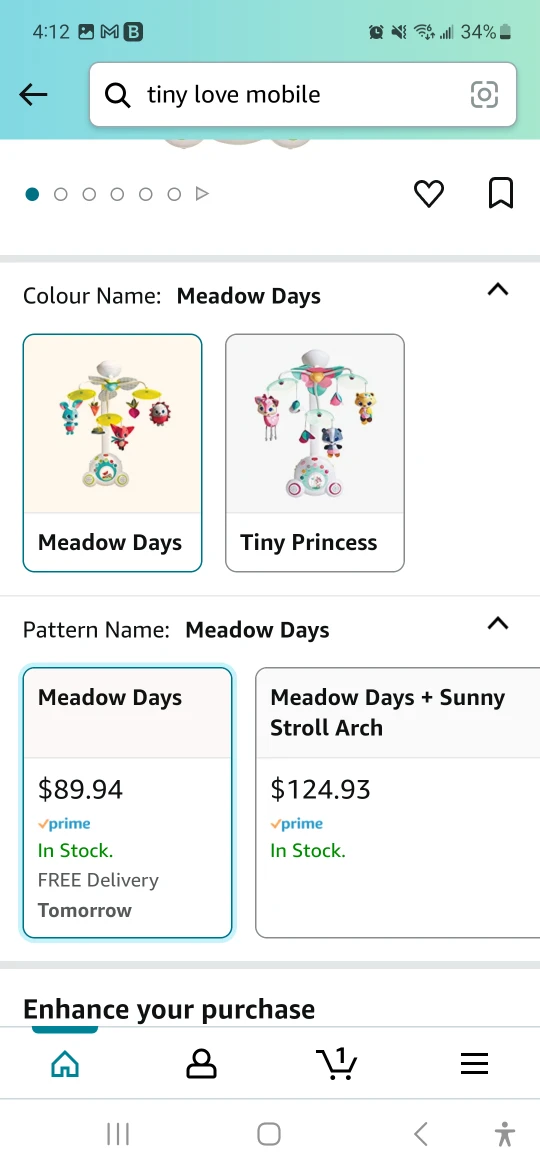Select first filled image carousel dot

[x=32, y=194]
